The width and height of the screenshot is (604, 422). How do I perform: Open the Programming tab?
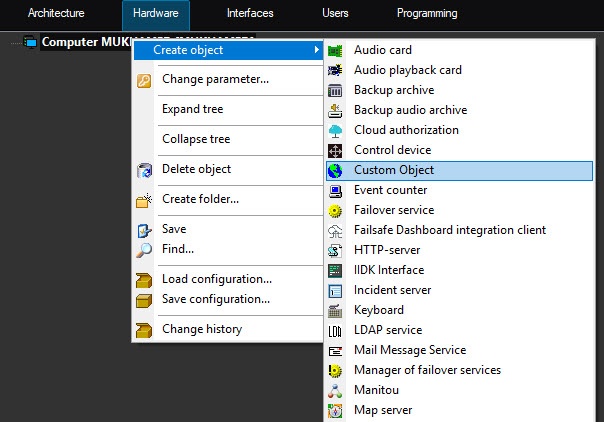tap(427, 14)
